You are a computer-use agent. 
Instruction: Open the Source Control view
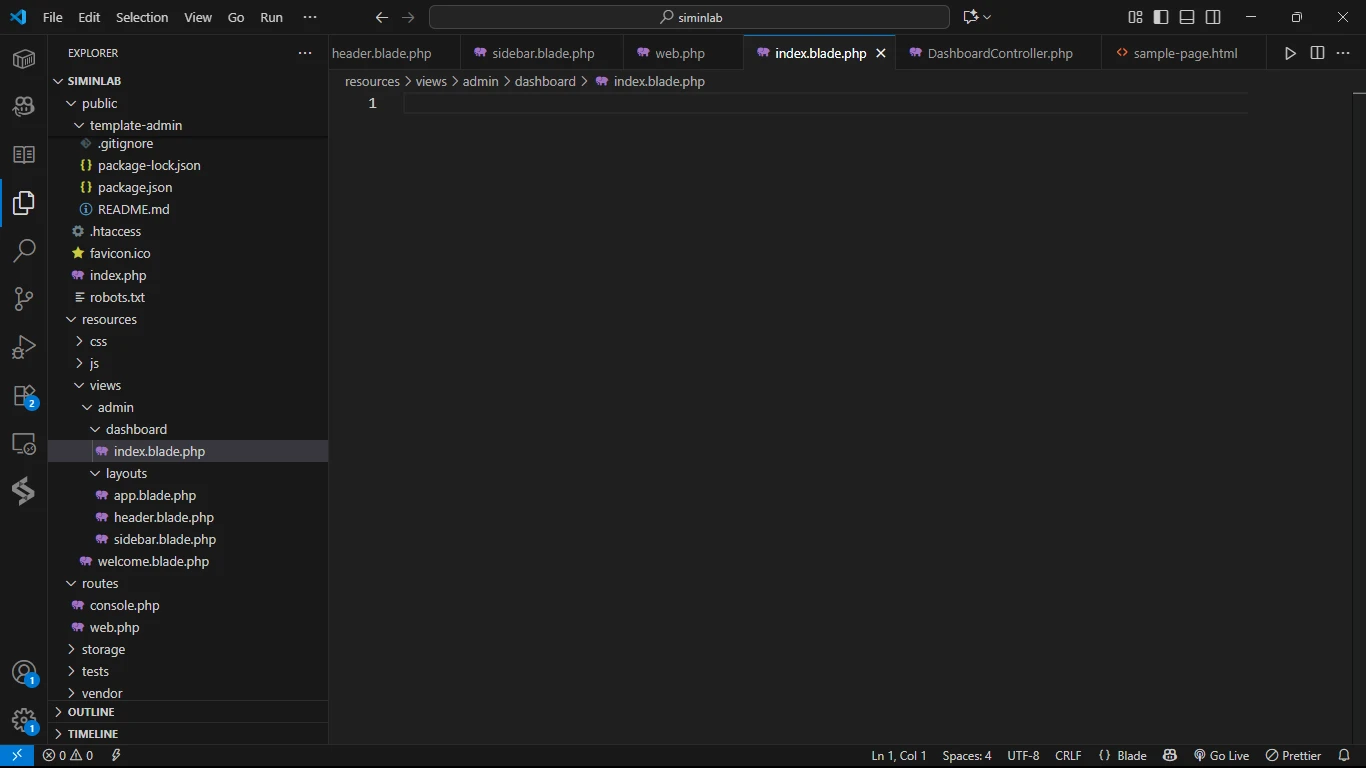pyautogui.click(x=24, y=298)
